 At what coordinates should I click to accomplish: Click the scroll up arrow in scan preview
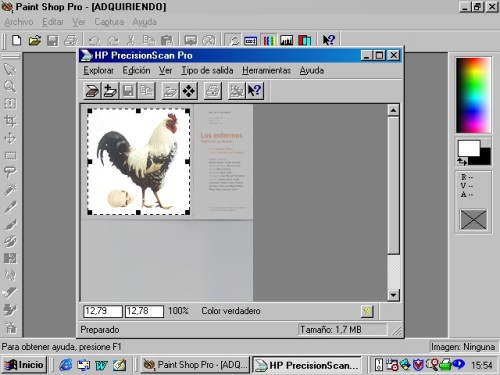coord(393,110)
